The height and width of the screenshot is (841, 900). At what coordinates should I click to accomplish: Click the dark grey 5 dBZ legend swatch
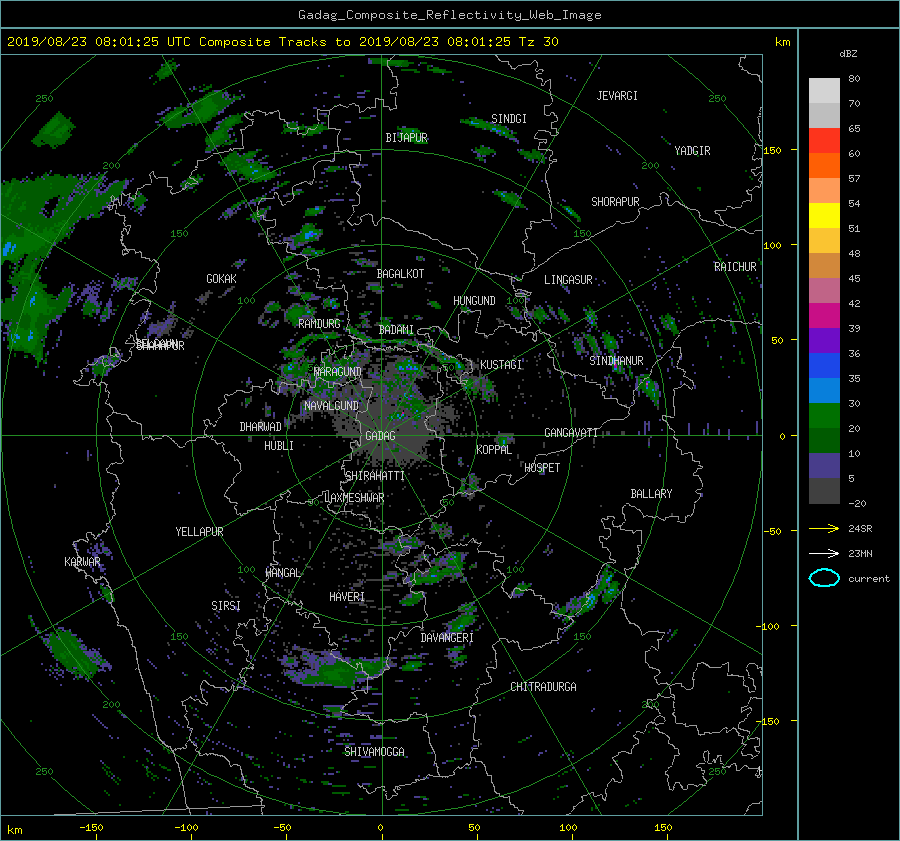824,490
